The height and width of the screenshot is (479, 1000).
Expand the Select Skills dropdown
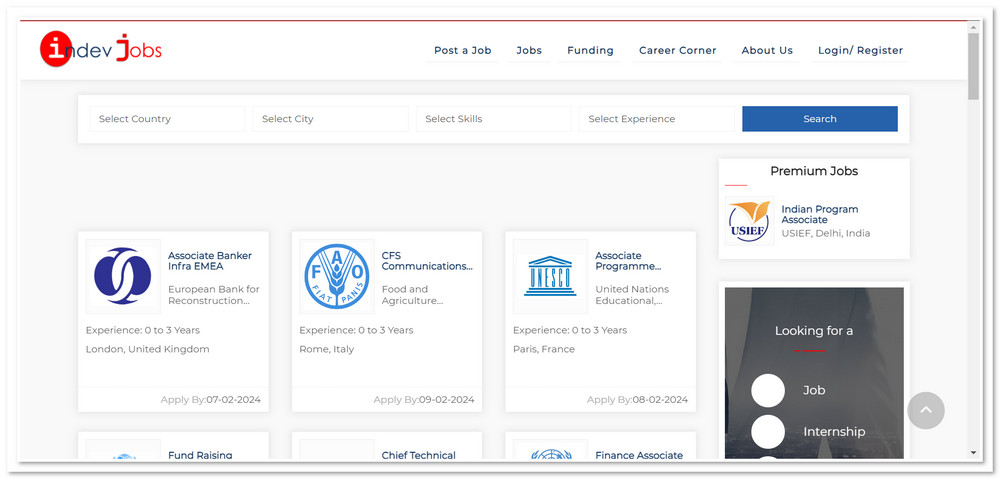pos(493,119)
